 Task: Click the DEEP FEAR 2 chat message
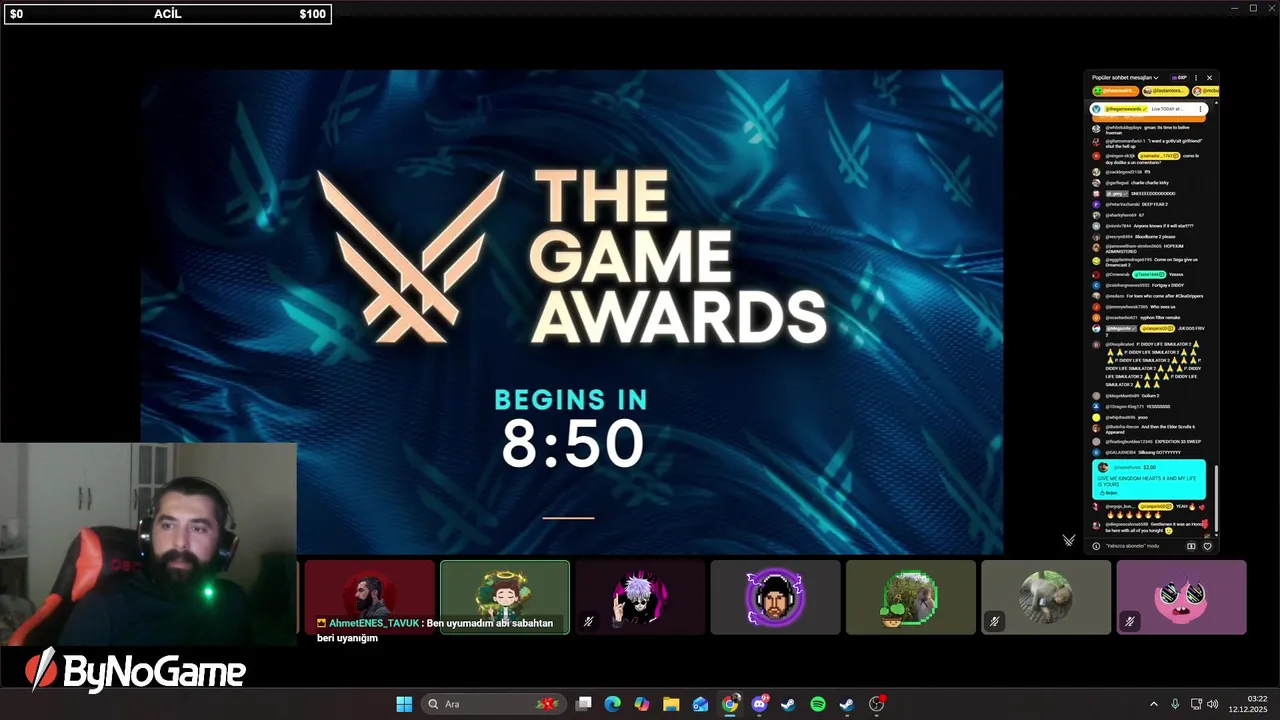point(1130,204)
